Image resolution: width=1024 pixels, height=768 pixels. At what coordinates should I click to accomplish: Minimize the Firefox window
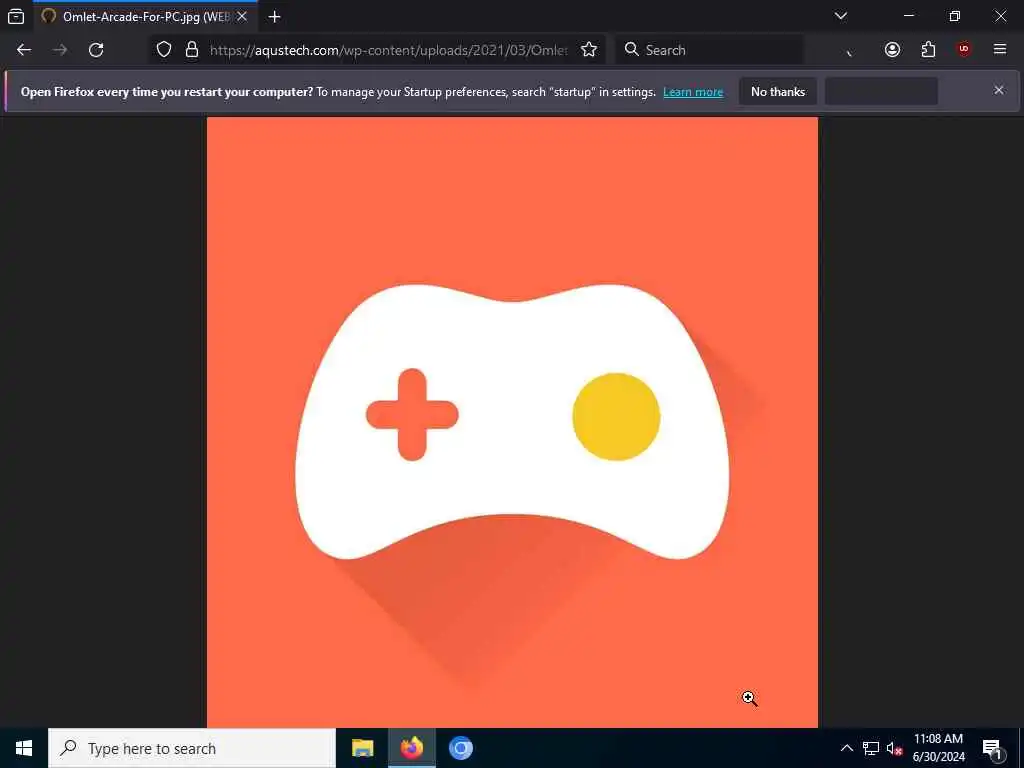click(x=909, y=16)
